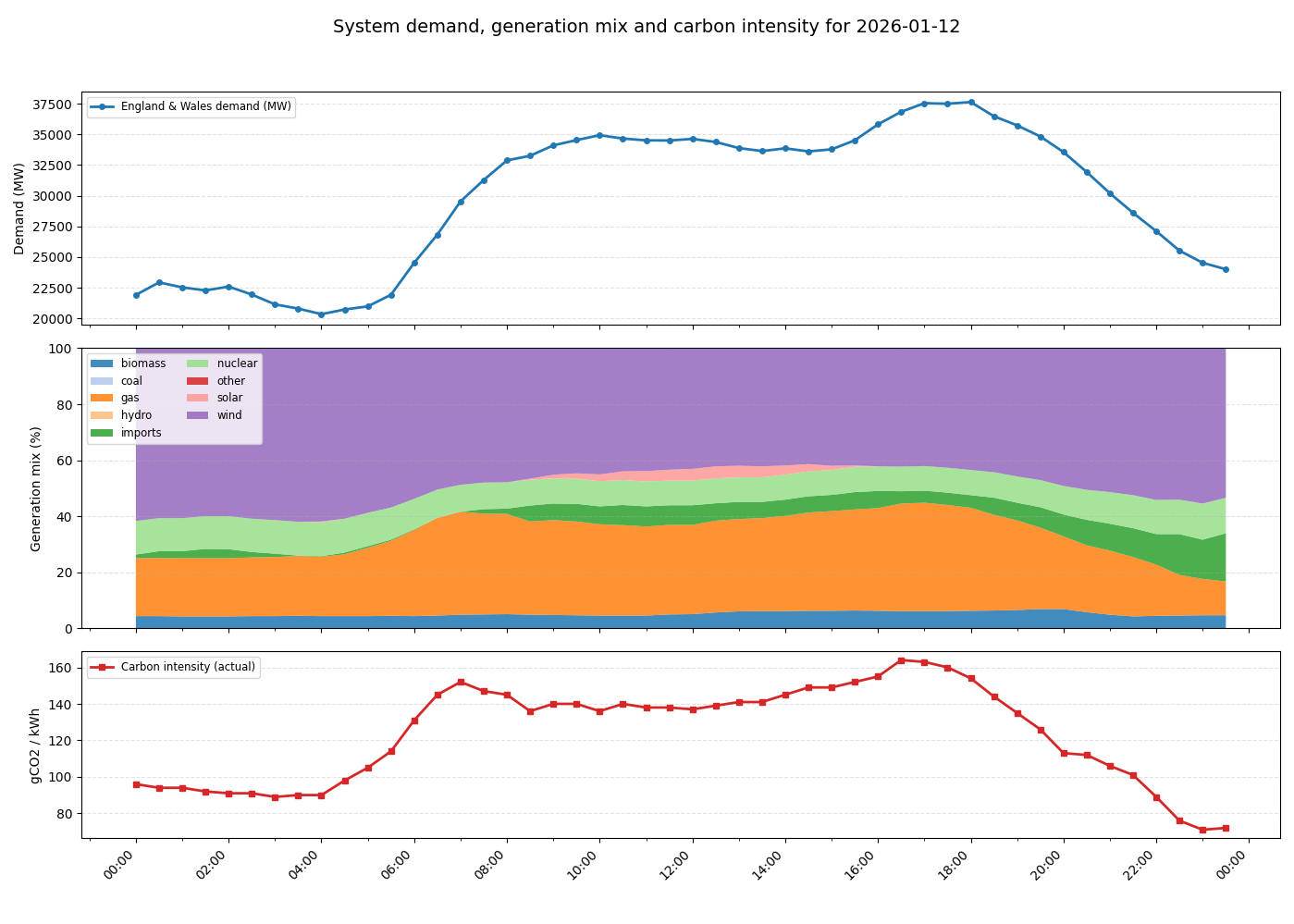Click the biomass legend color swatch
The width and height of the screenshot is (1294, 924).
click(x=102, y=363)
